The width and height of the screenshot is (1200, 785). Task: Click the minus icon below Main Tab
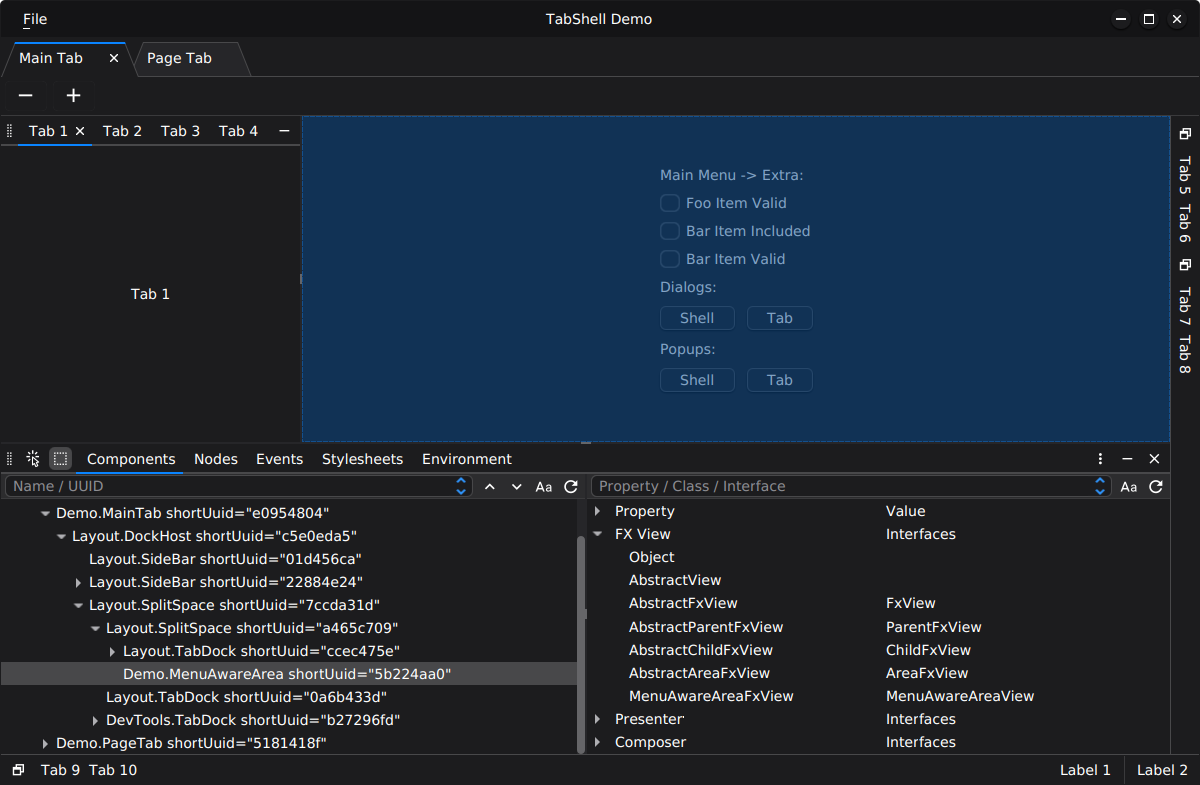26,96
